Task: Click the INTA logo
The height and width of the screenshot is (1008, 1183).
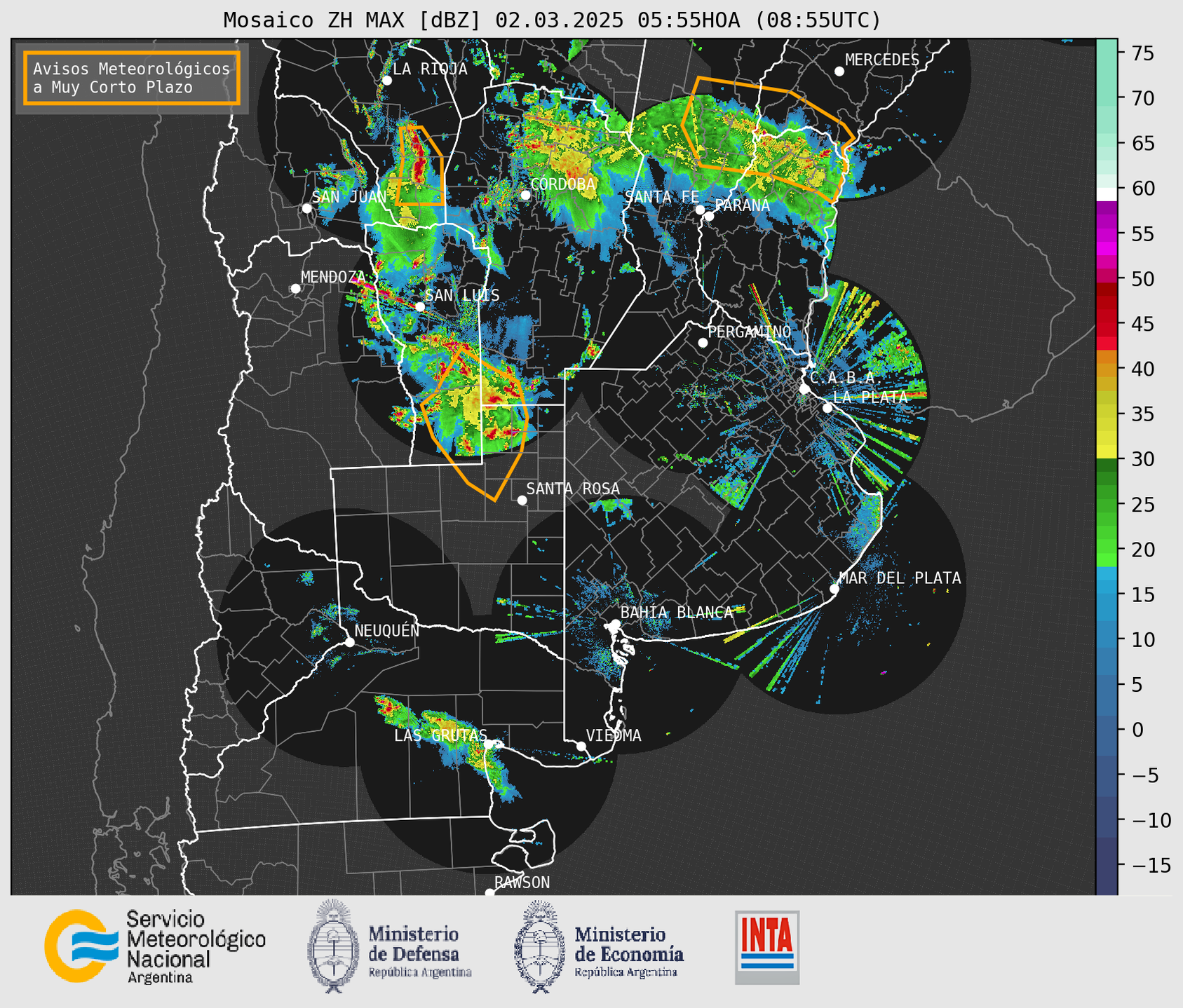Action: (x=767, y=947)
